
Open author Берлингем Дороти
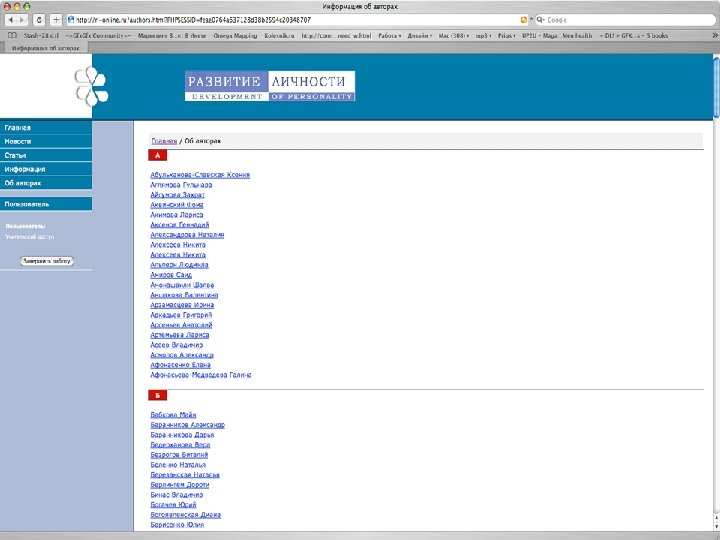(x=180, y=484)
